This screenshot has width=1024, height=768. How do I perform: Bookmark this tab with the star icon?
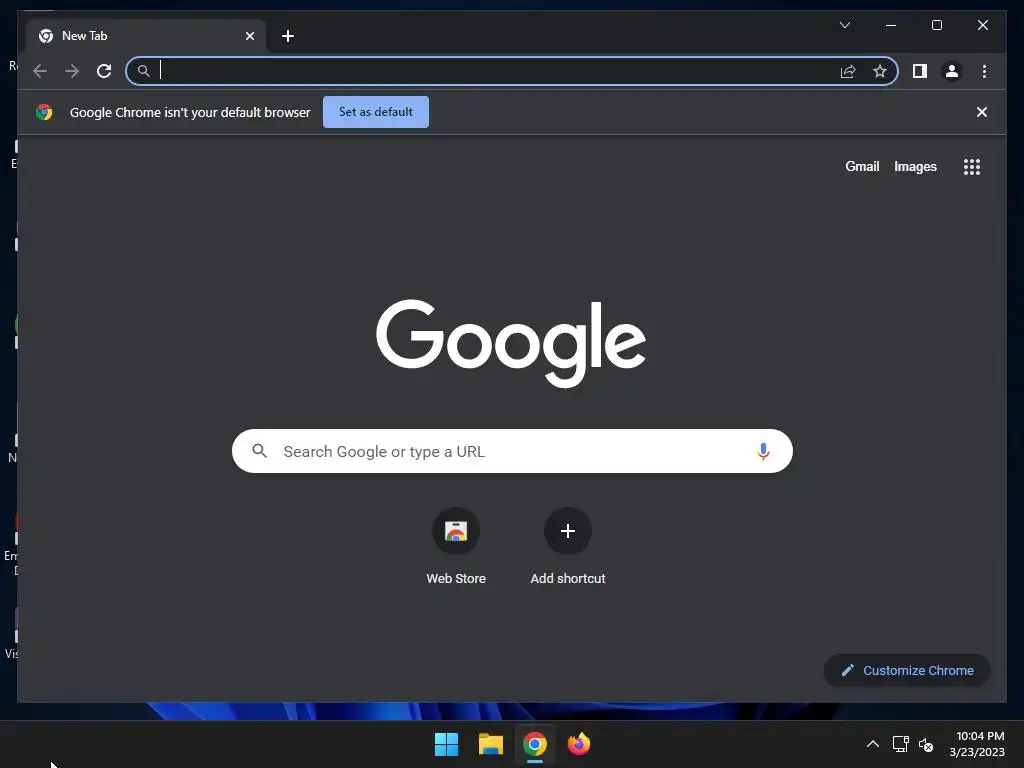880,71
